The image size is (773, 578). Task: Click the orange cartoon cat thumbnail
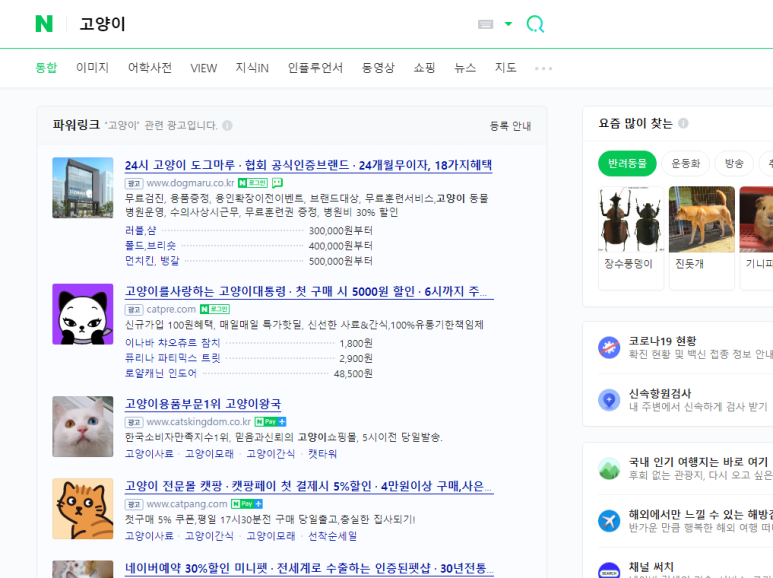(83, 508)
